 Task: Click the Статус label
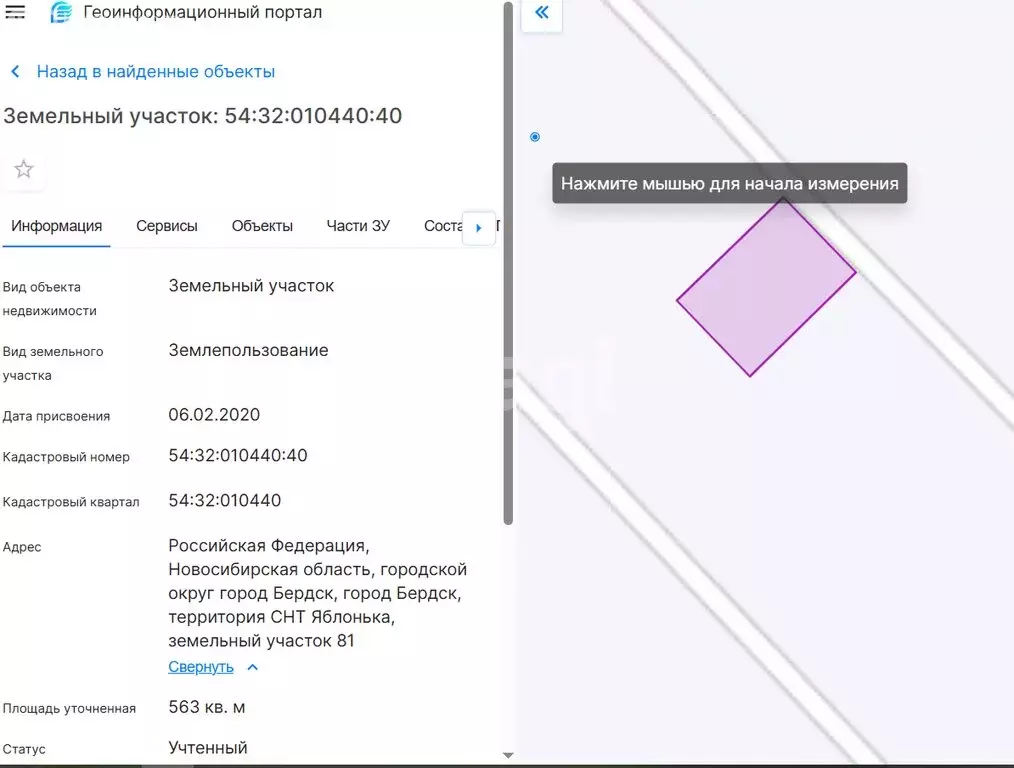[24, 749]
